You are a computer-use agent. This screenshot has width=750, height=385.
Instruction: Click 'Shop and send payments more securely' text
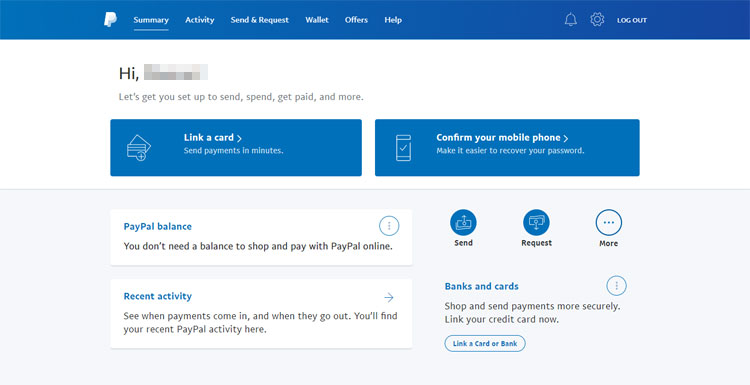pos(532,306)
